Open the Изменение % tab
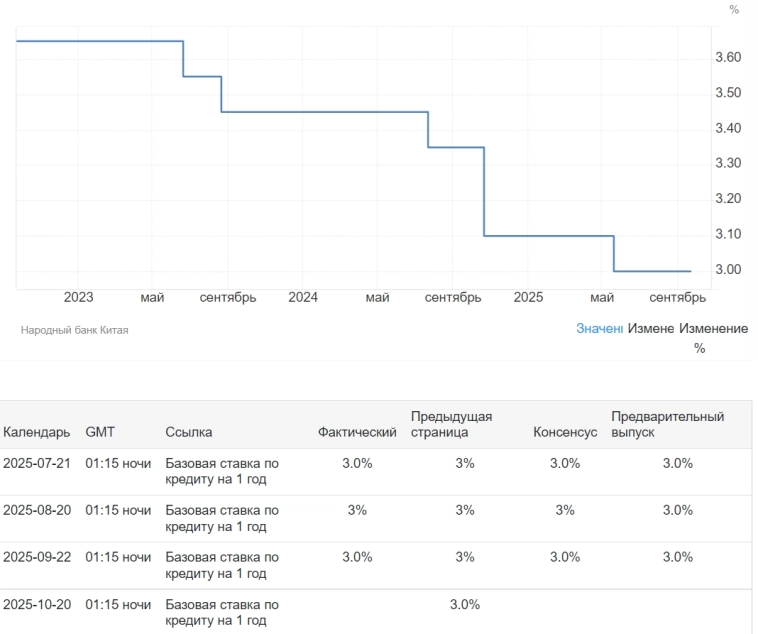Image resolution: width=758 pixels, height=634 pixels. click(x=713, y=337)
